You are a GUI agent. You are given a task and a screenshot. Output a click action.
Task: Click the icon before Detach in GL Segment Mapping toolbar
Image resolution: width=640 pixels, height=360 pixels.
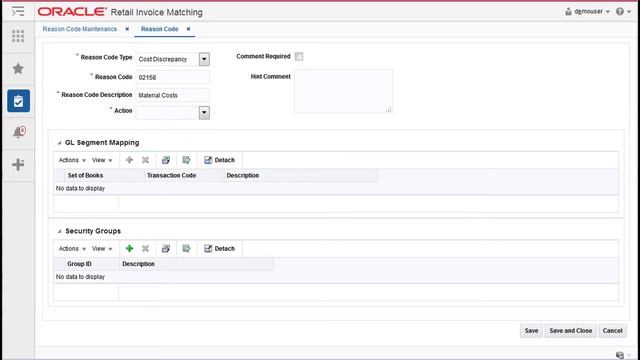tap(186, 160)
